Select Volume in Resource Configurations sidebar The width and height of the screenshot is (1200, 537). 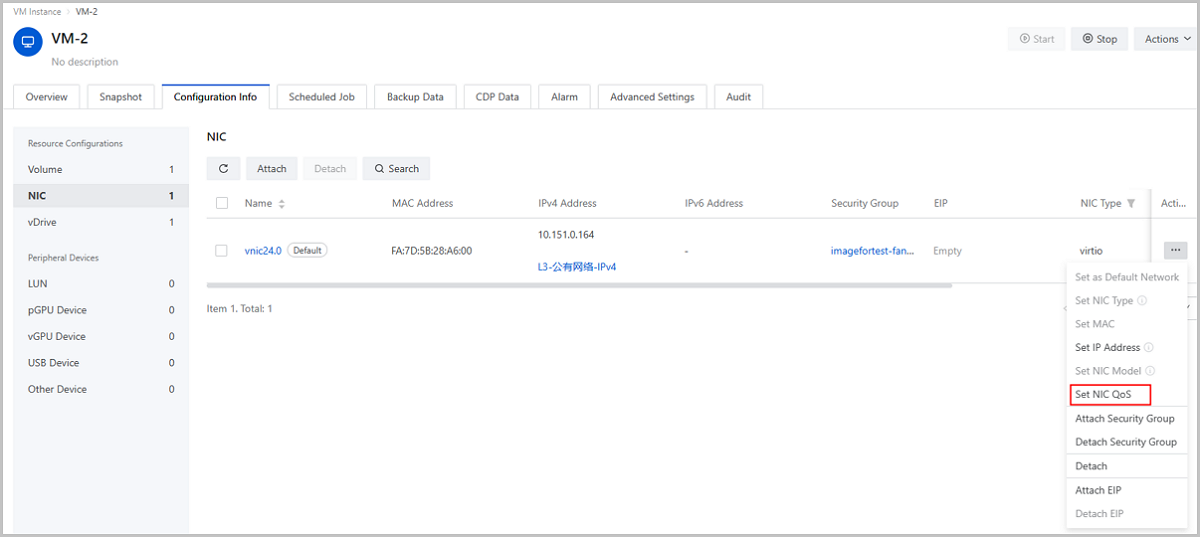pyautogui.click(x=45, y=170)
